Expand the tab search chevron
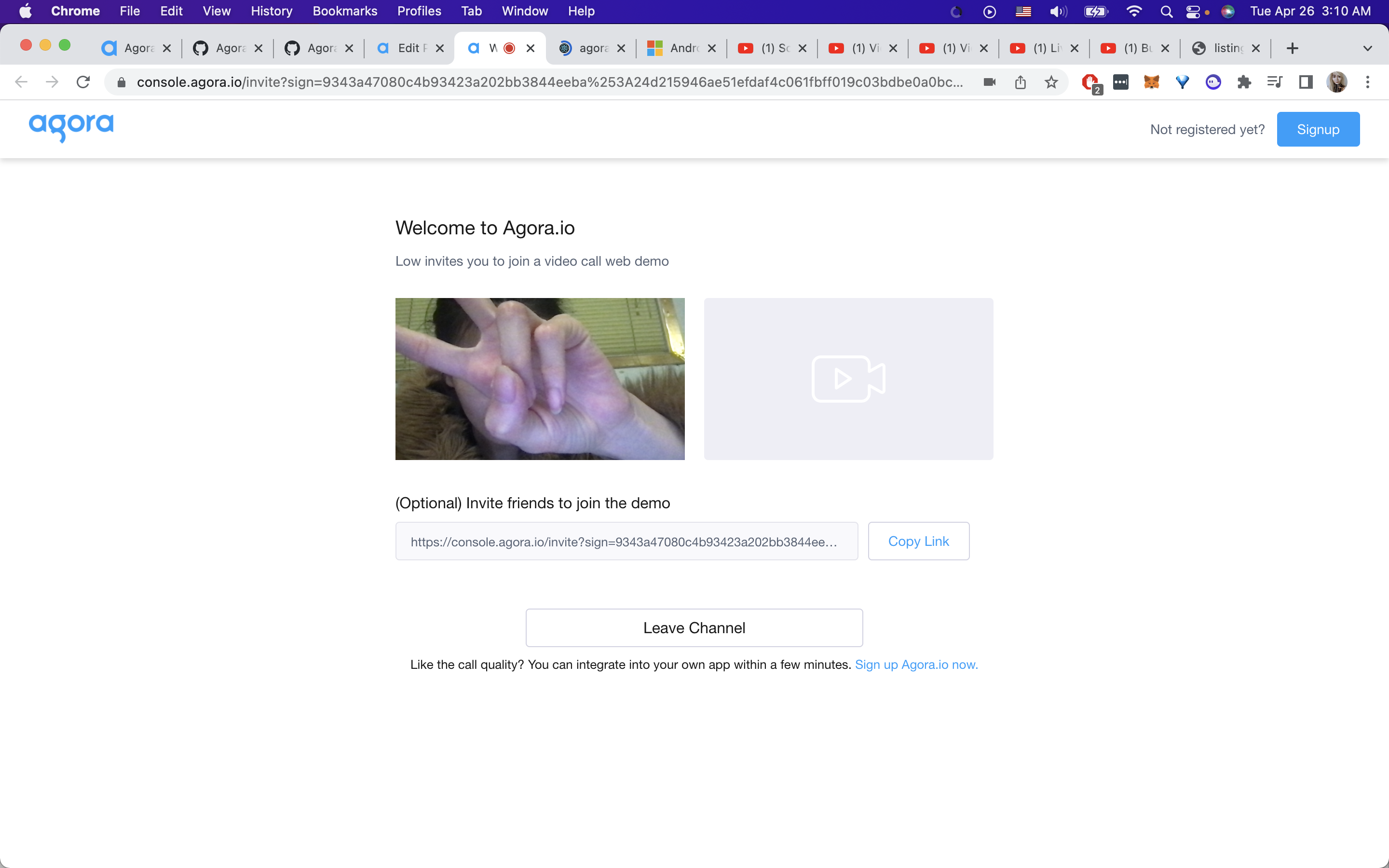Viewport: 1389px width, 868px height. [1368, 49]
